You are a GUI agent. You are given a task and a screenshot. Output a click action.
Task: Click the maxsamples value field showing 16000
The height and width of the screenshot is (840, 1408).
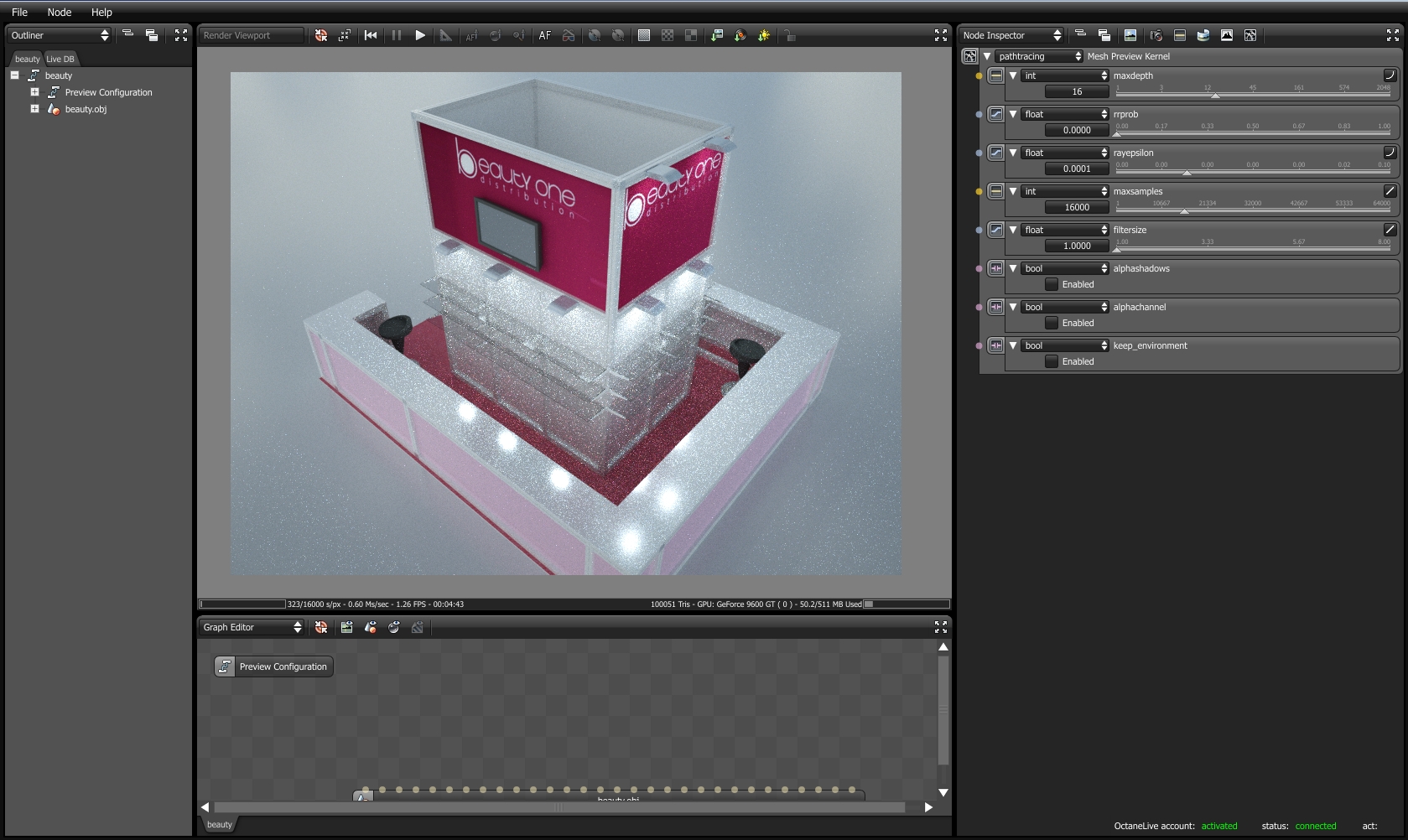(1077, 207)
